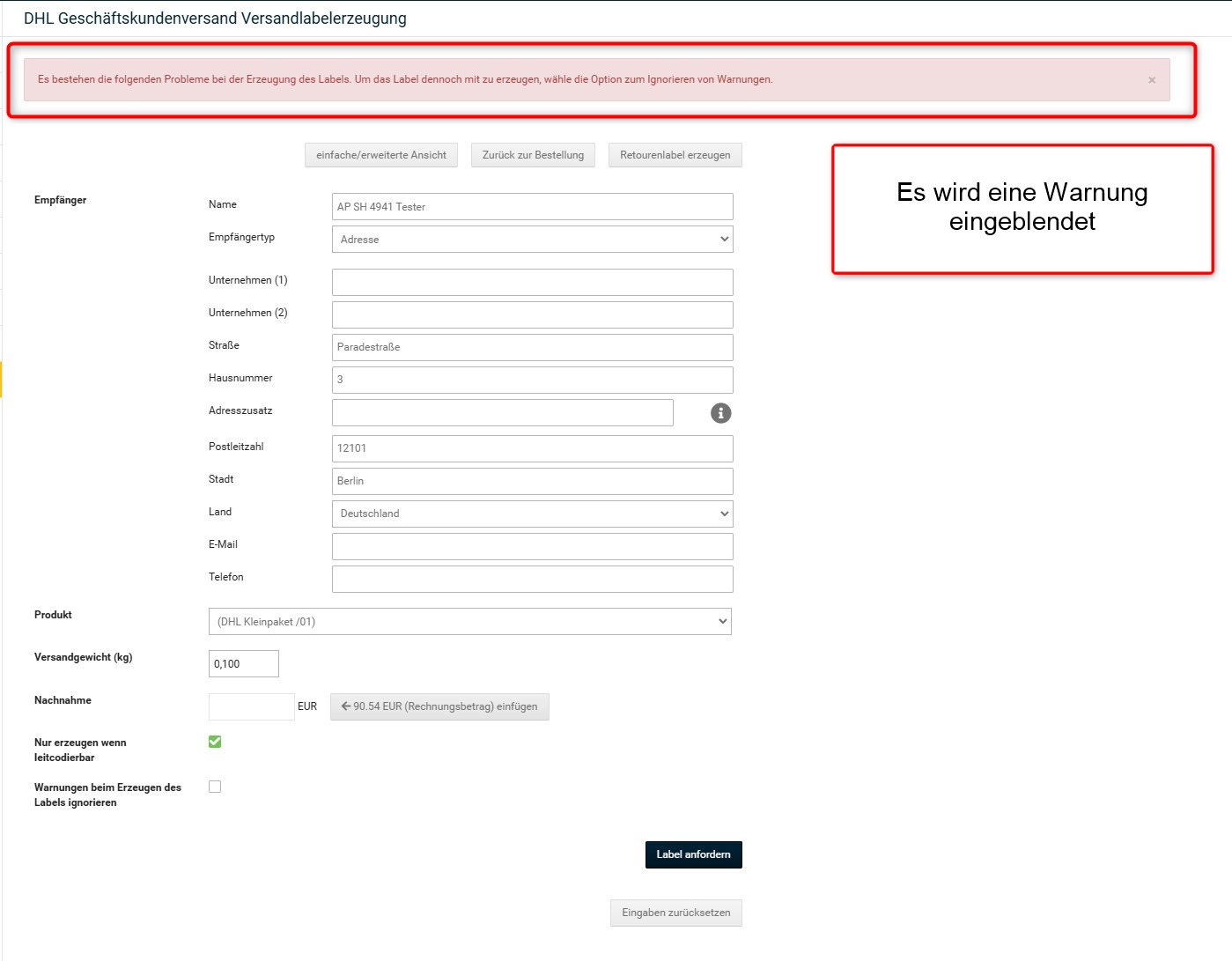Toggle 'Nur erzeugen wenn leitcodierbar' checkbox

click(x=215, y=742)
